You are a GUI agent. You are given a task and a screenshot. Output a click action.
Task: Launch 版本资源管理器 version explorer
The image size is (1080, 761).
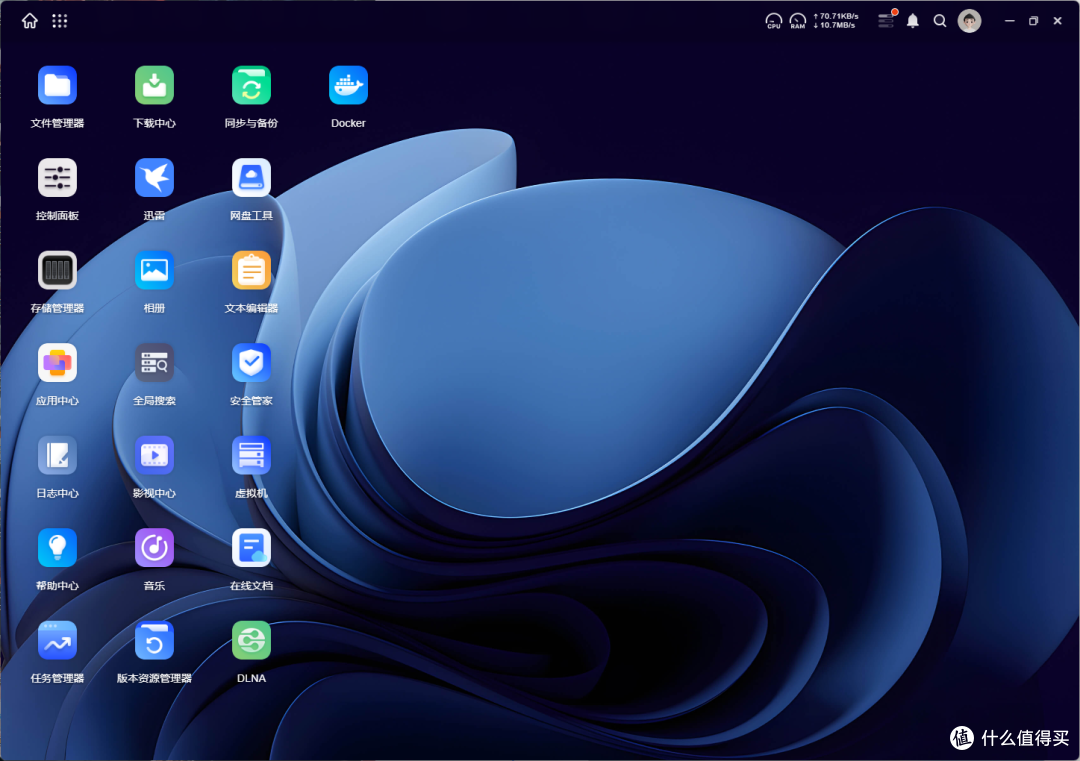pos(154,640)
